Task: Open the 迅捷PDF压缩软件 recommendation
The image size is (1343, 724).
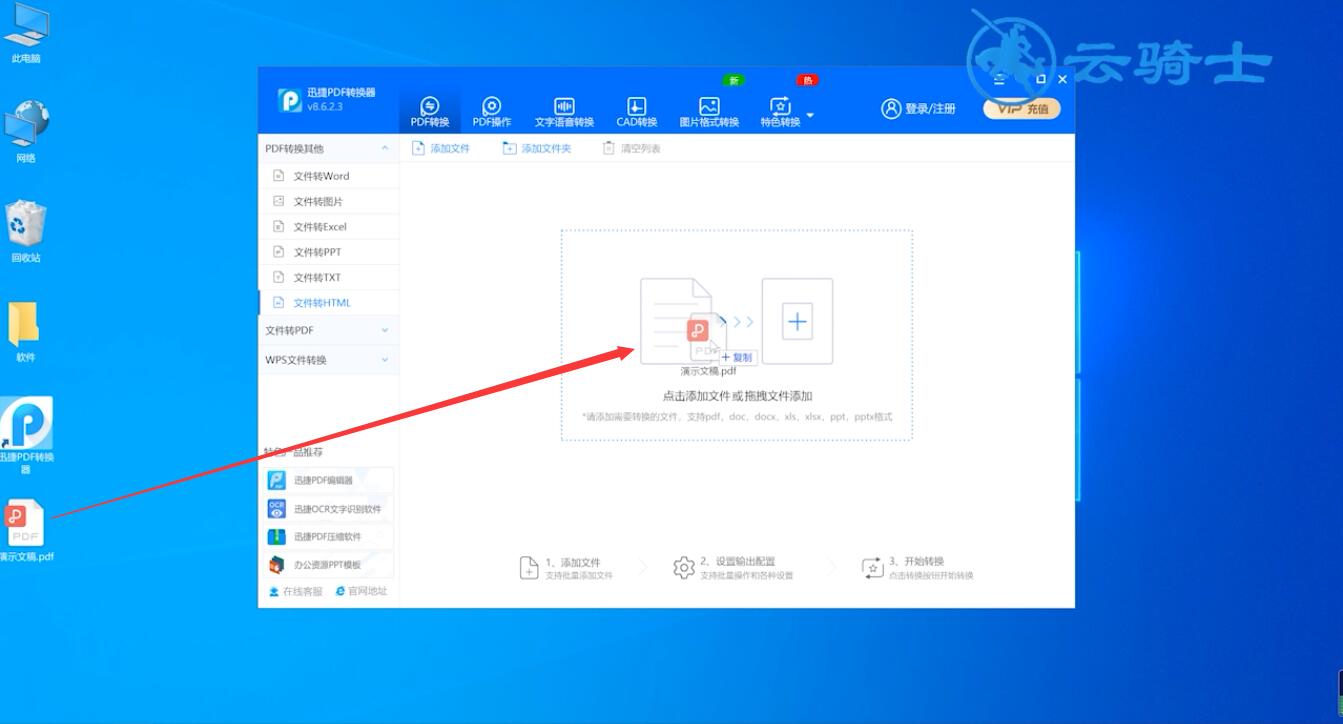Action: [329, 537]
